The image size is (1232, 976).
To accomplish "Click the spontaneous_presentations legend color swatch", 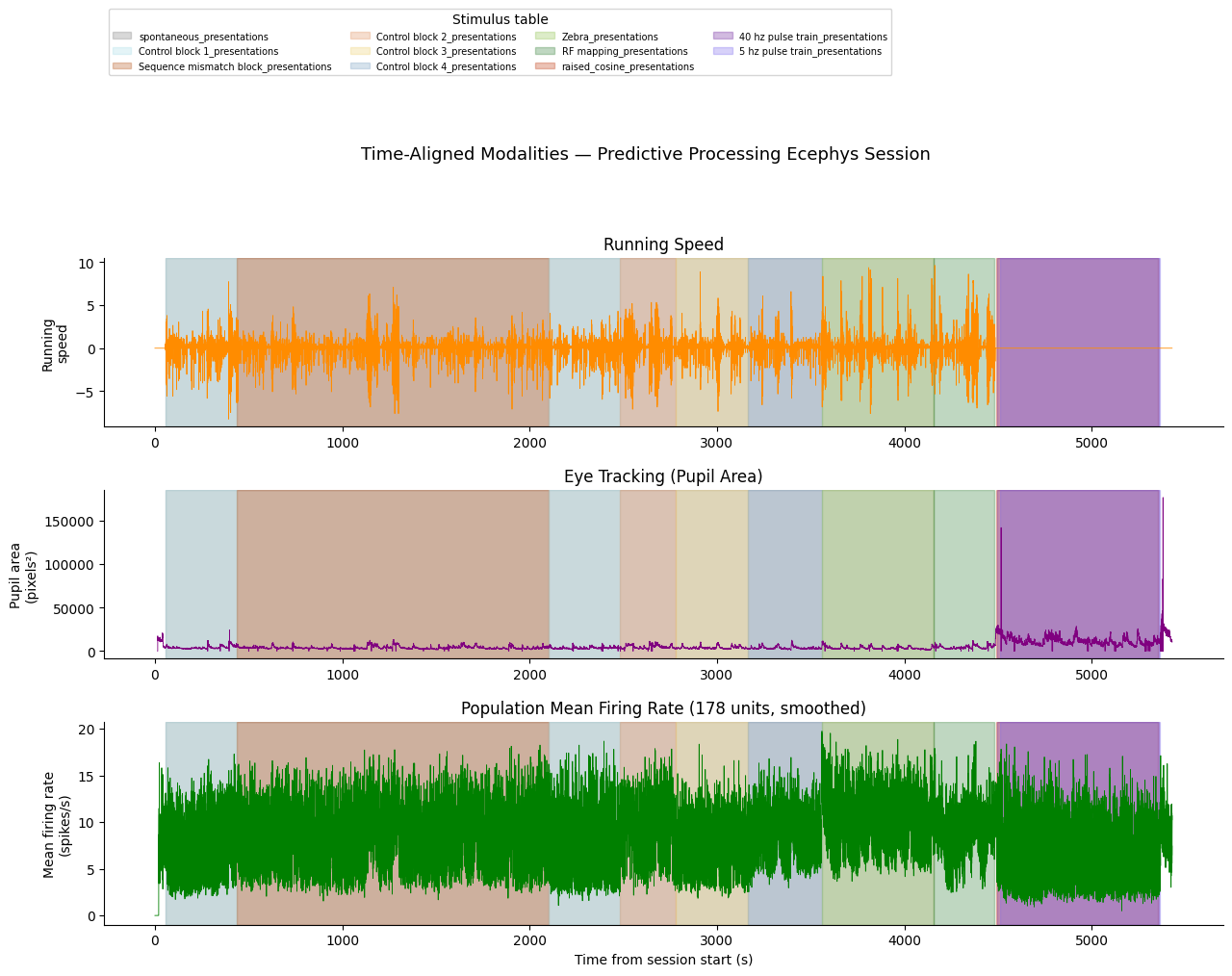I will pyautogui.click(x=122, y=37).
